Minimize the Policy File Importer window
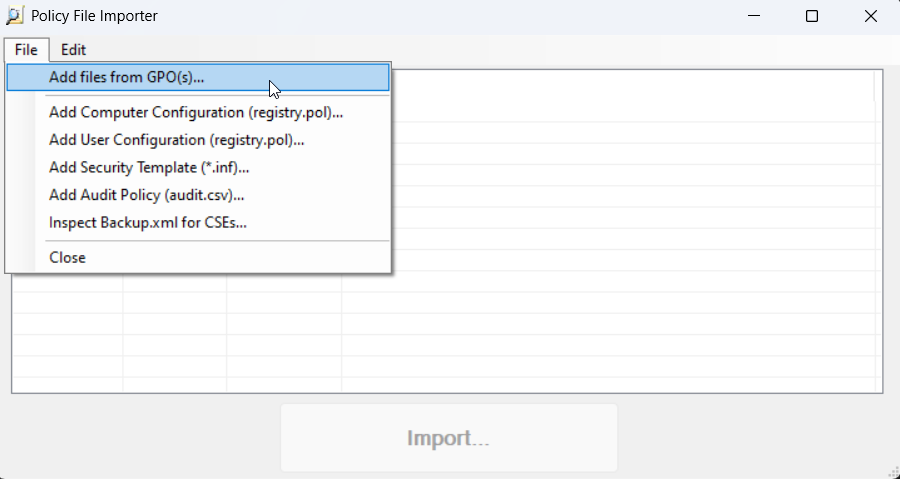900x479 pixels. pyautogui.click(x=754, y=16)
